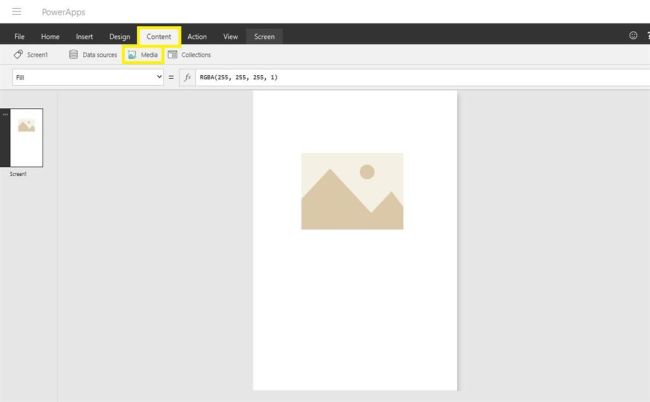Switch to the Home tab
Viewport: 650px width, 402px height.
50,36
